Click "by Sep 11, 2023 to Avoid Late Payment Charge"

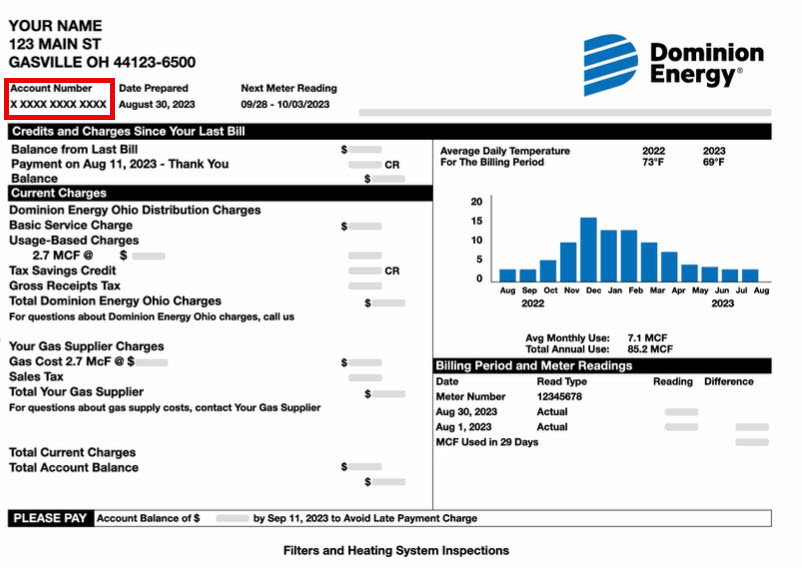pyautogui.click(x=365, y=518)
